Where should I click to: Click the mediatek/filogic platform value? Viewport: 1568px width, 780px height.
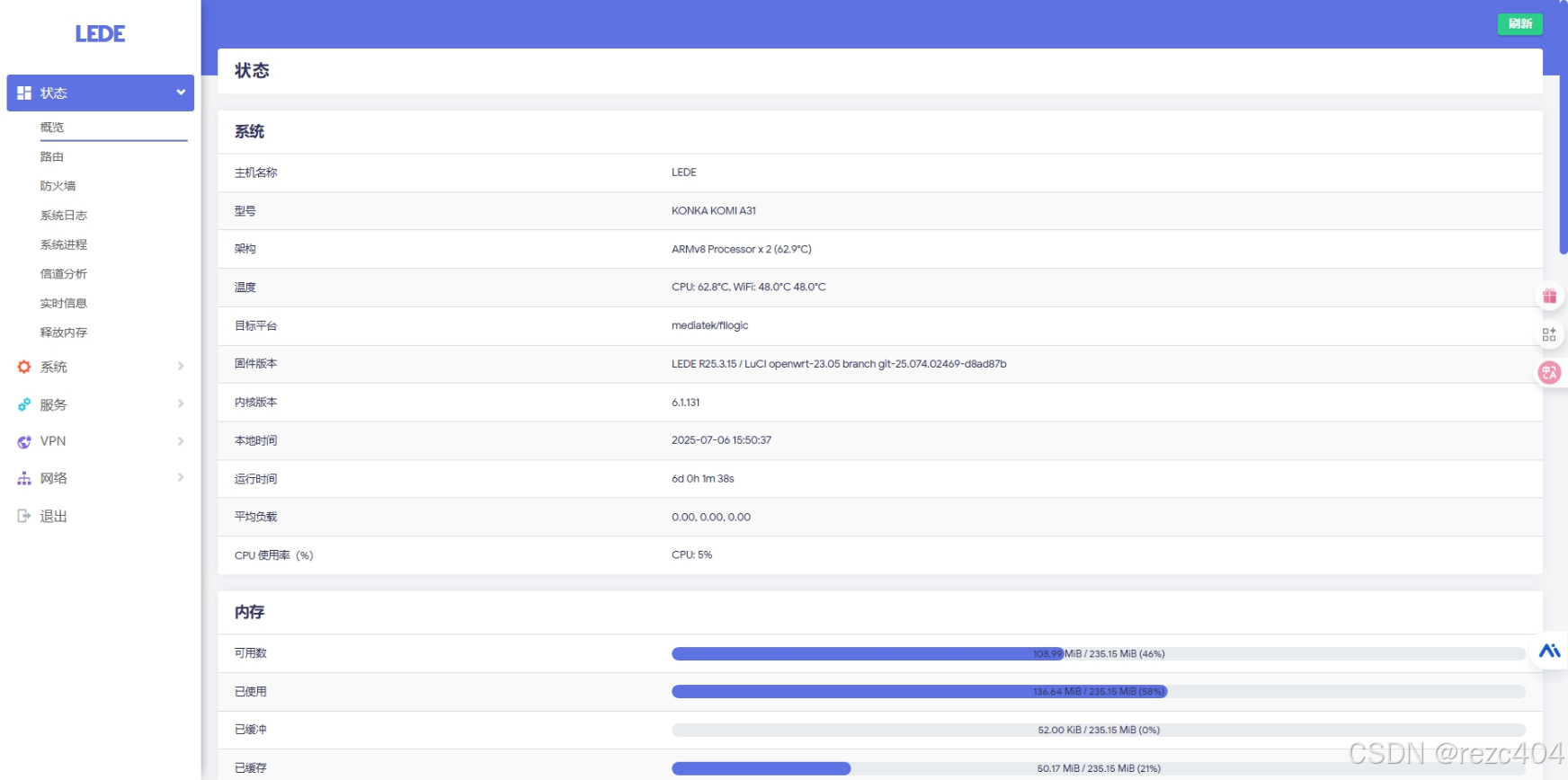point(709,326)
